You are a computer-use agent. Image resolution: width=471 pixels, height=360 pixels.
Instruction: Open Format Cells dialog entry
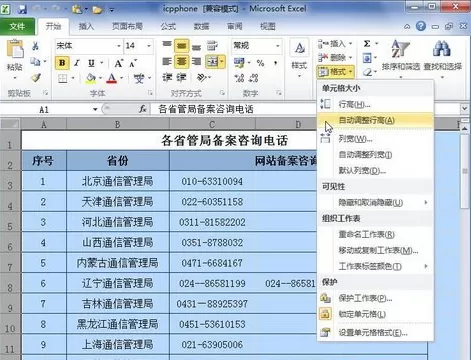[375, 333]
